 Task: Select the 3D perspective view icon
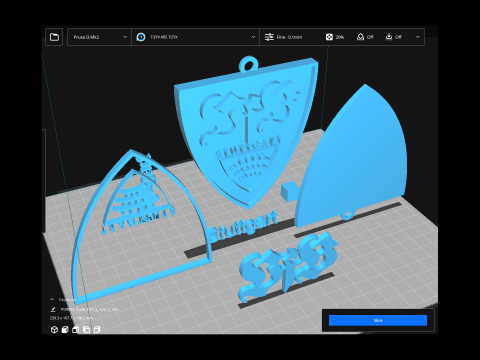(x=54, y=330)
